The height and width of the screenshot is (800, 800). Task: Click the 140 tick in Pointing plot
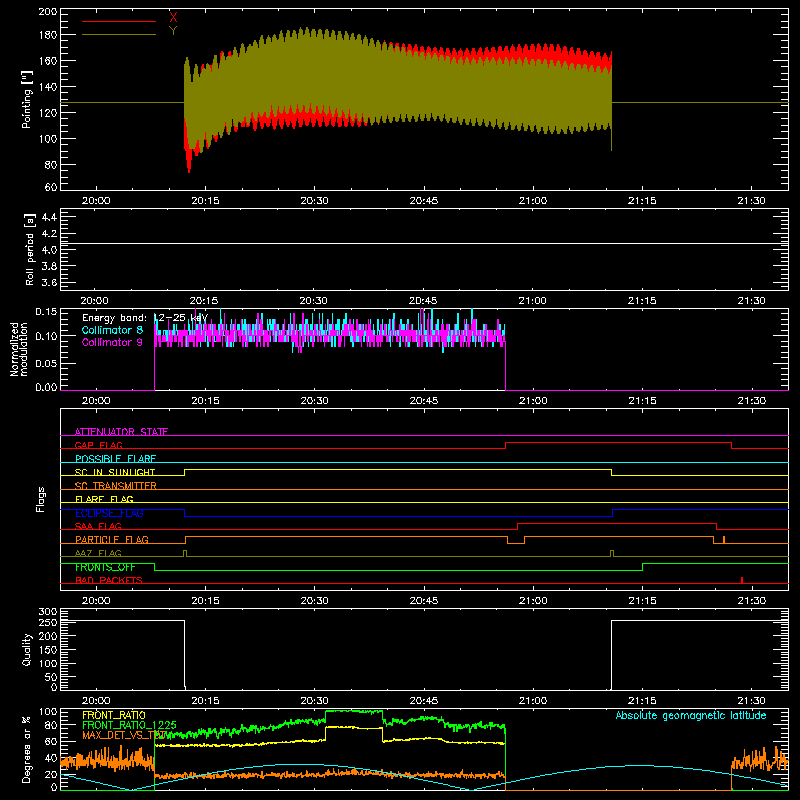(x=47, y=87)
